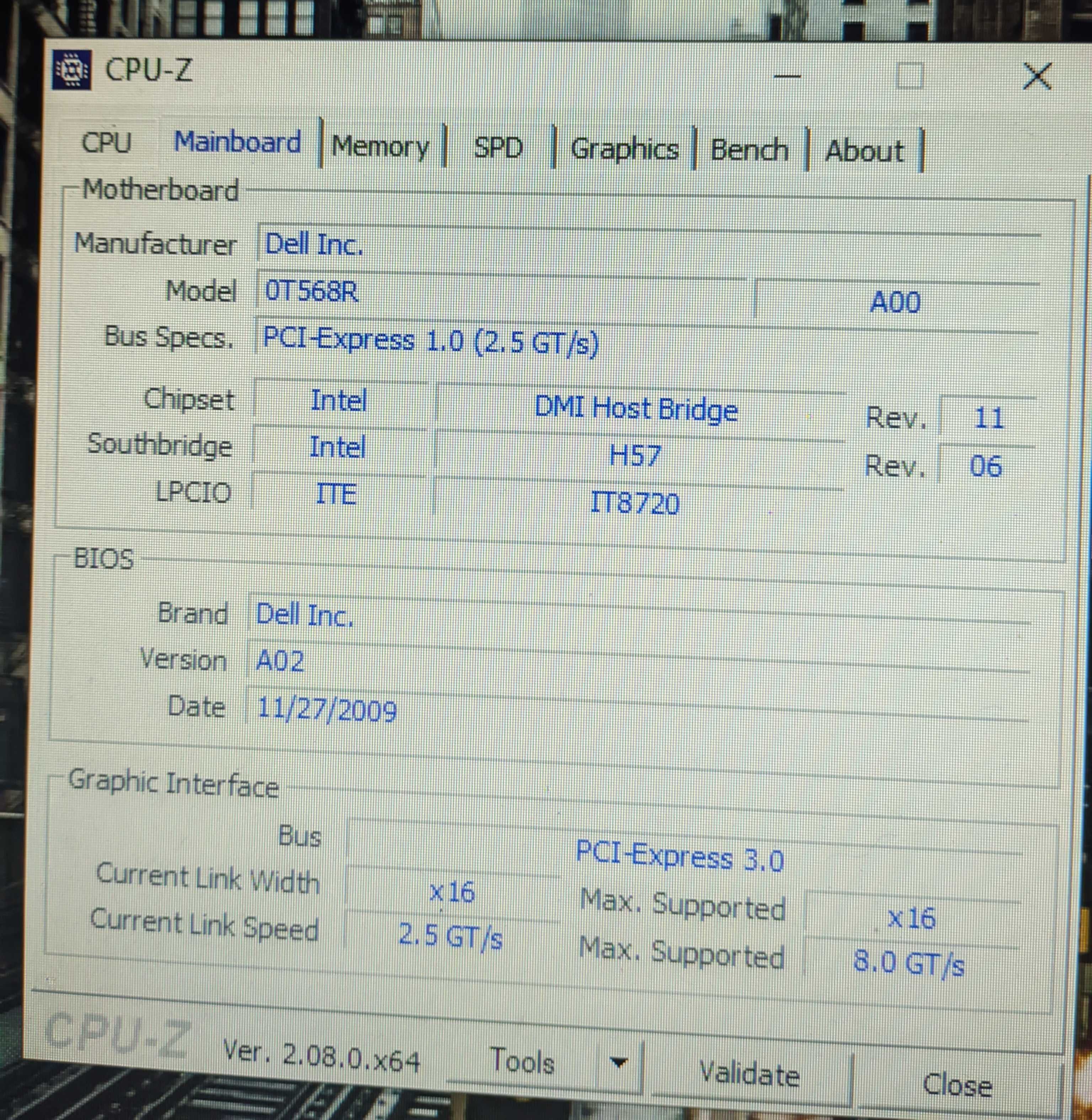Open the Graphics tab
1092x1120 pixels.
pos(624,149)
